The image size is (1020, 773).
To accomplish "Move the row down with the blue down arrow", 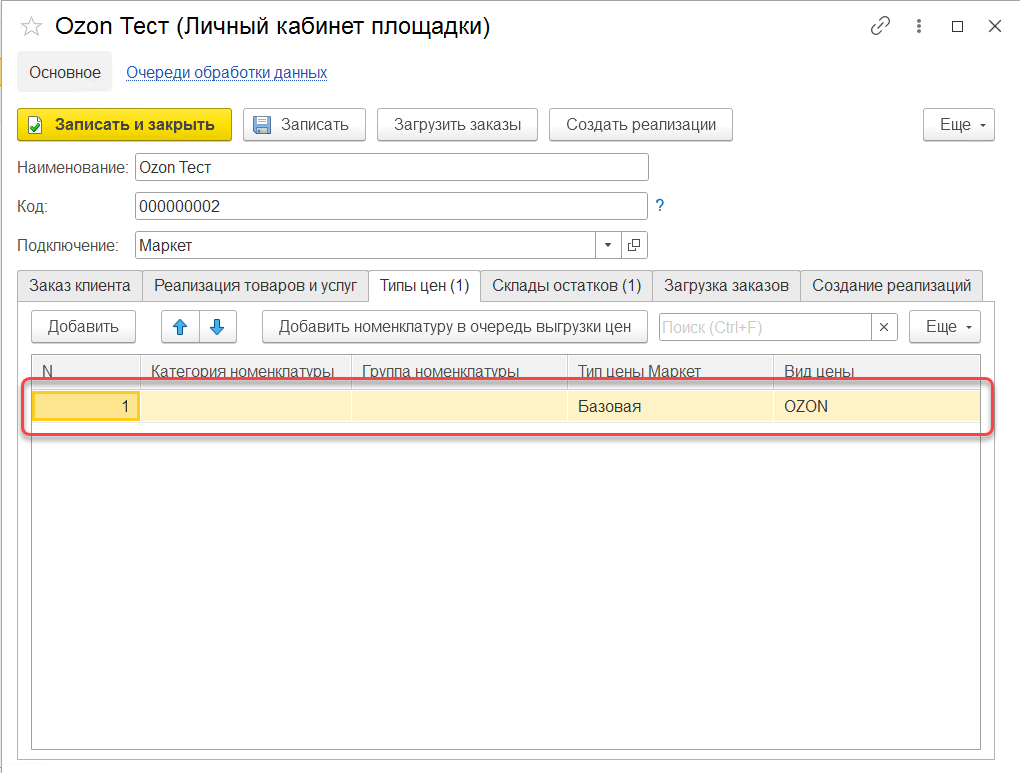I will point(217,327).
